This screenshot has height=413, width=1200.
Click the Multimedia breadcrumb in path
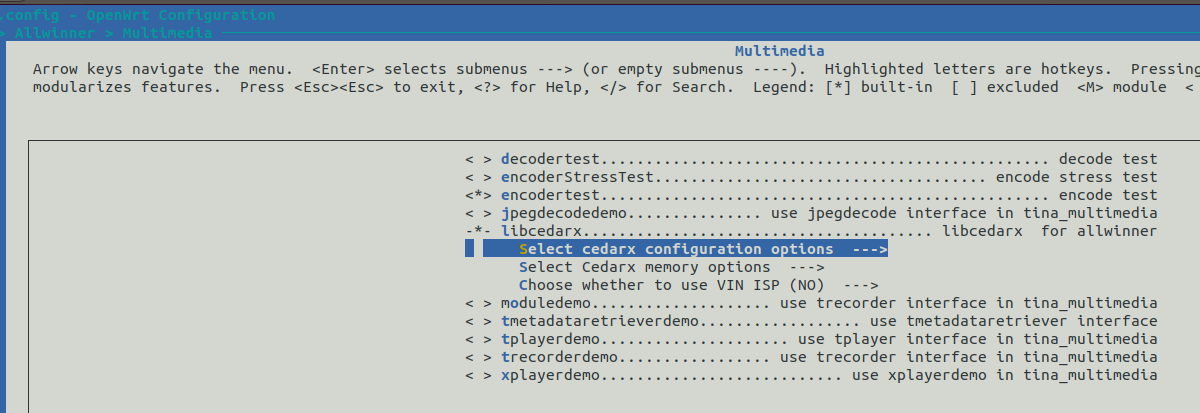167,33
